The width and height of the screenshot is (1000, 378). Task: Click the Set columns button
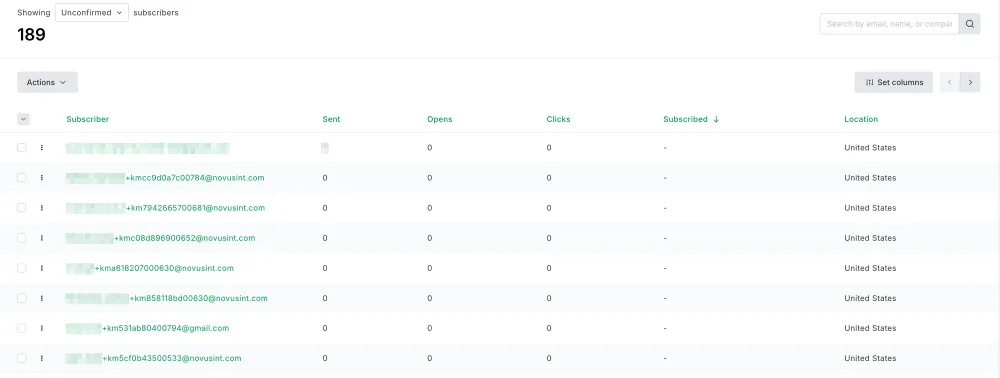point(893,82)
